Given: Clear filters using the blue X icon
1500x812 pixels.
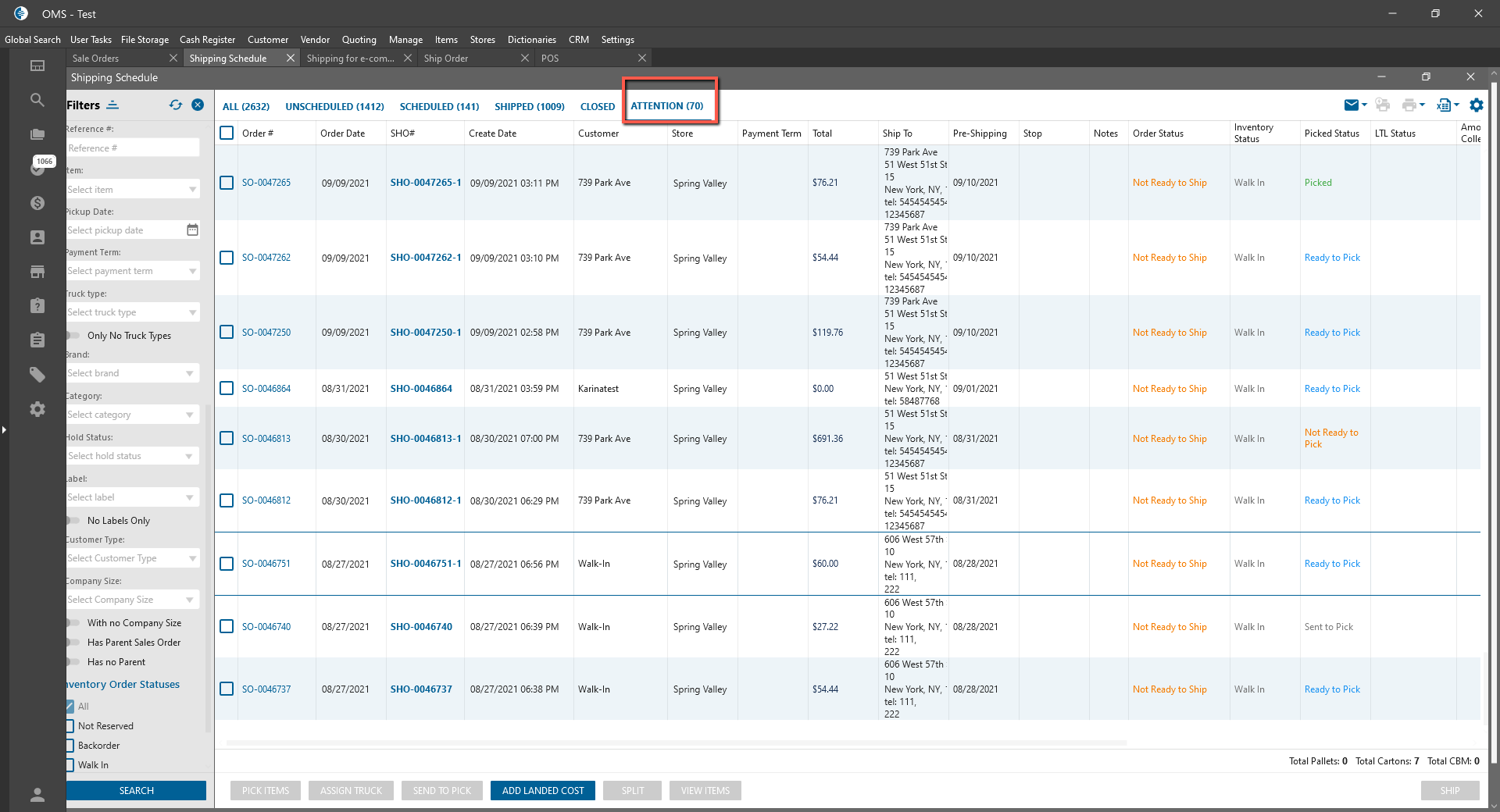Looking at the screenshot, I should [198, 105].
